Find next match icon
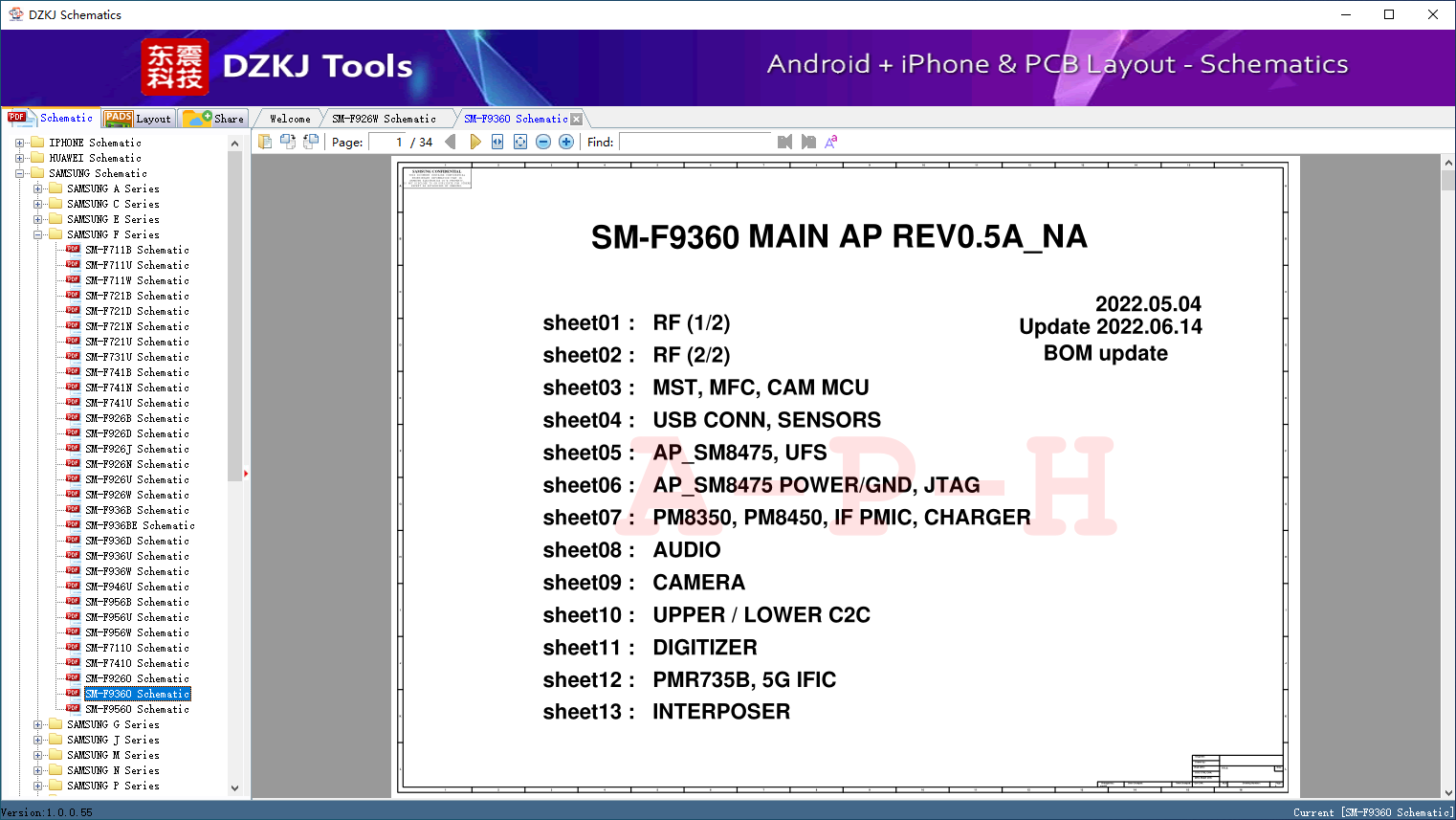Screen dimensions: 1456x820 (808, 142)
